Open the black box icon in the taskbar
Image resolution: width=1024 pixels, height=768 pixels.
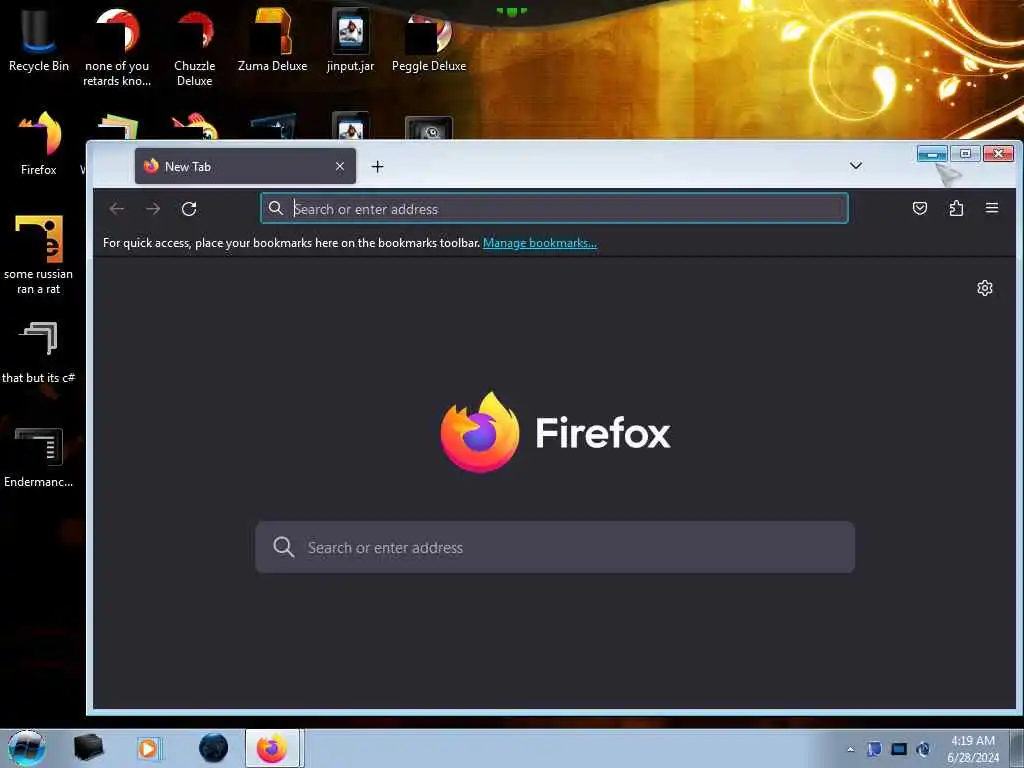[x=88, y=748]
